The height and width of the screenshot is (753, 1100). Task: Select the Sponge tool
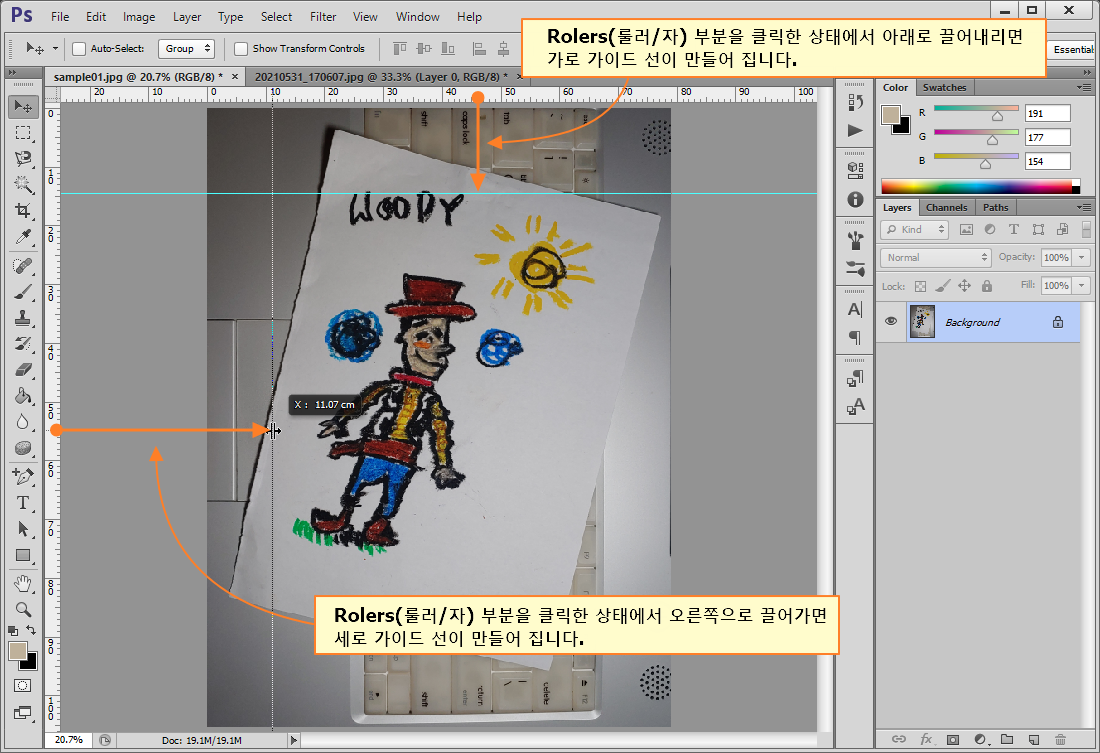pos(23,448)
